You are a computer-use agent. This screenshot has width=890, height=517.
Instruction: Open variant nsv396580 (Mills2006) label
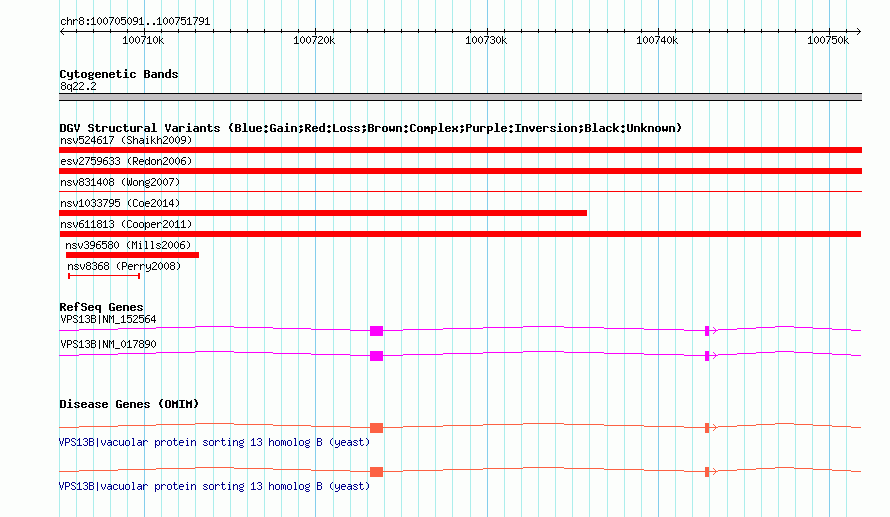[x=128, y=245]
